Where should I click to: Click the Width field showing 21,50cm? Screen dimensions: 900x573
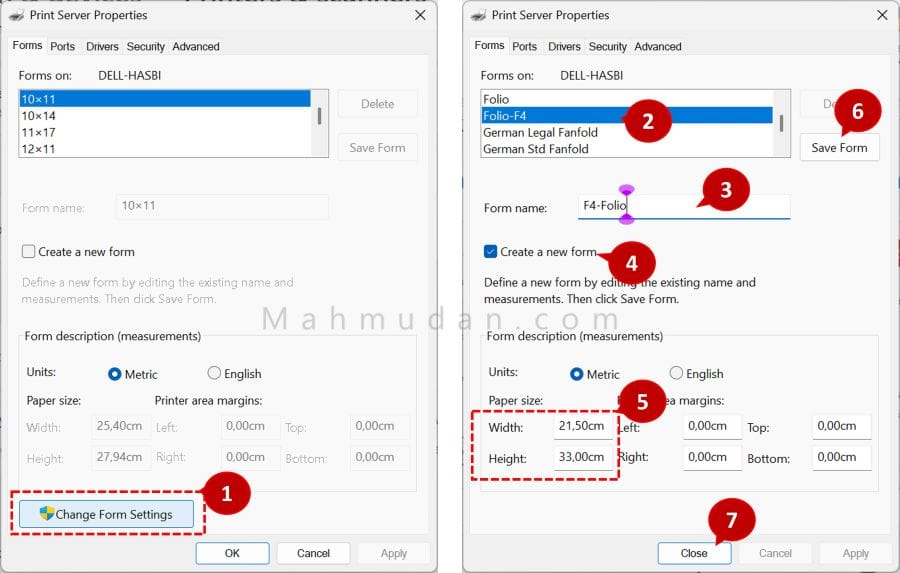coord(582,427)
